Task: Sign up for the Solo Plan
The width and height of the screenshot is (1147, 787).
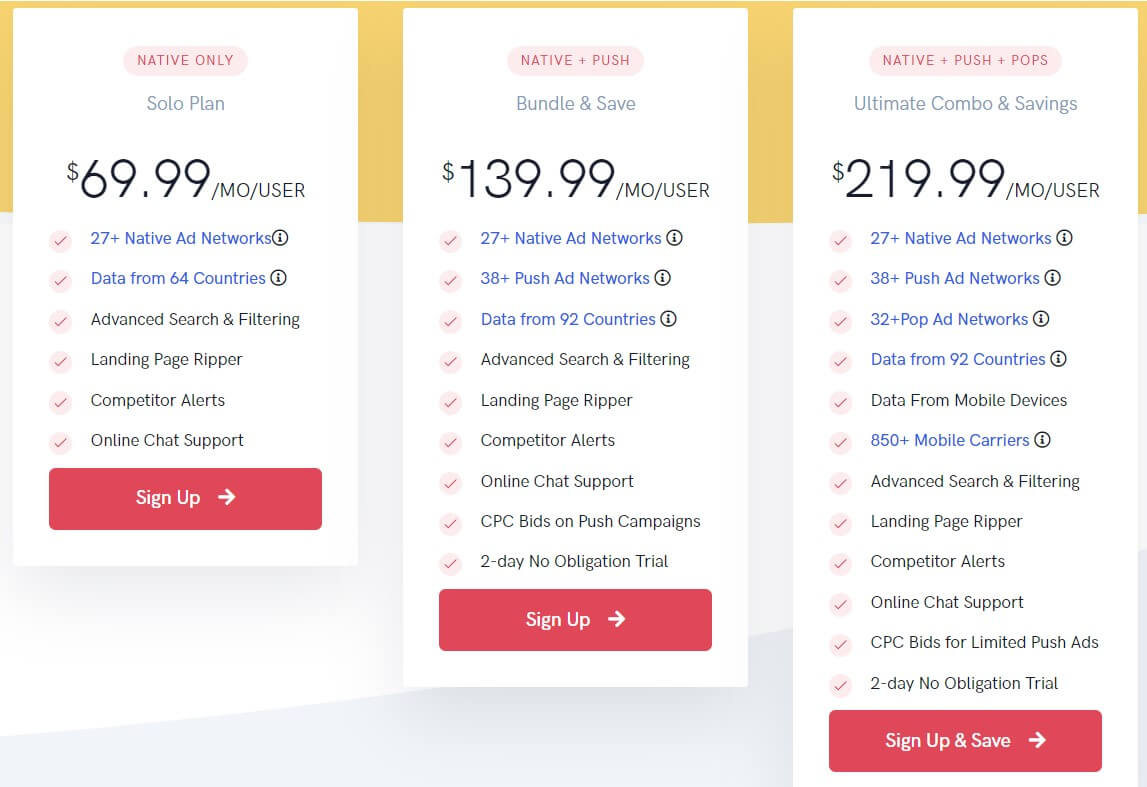Action: (185, 498)
